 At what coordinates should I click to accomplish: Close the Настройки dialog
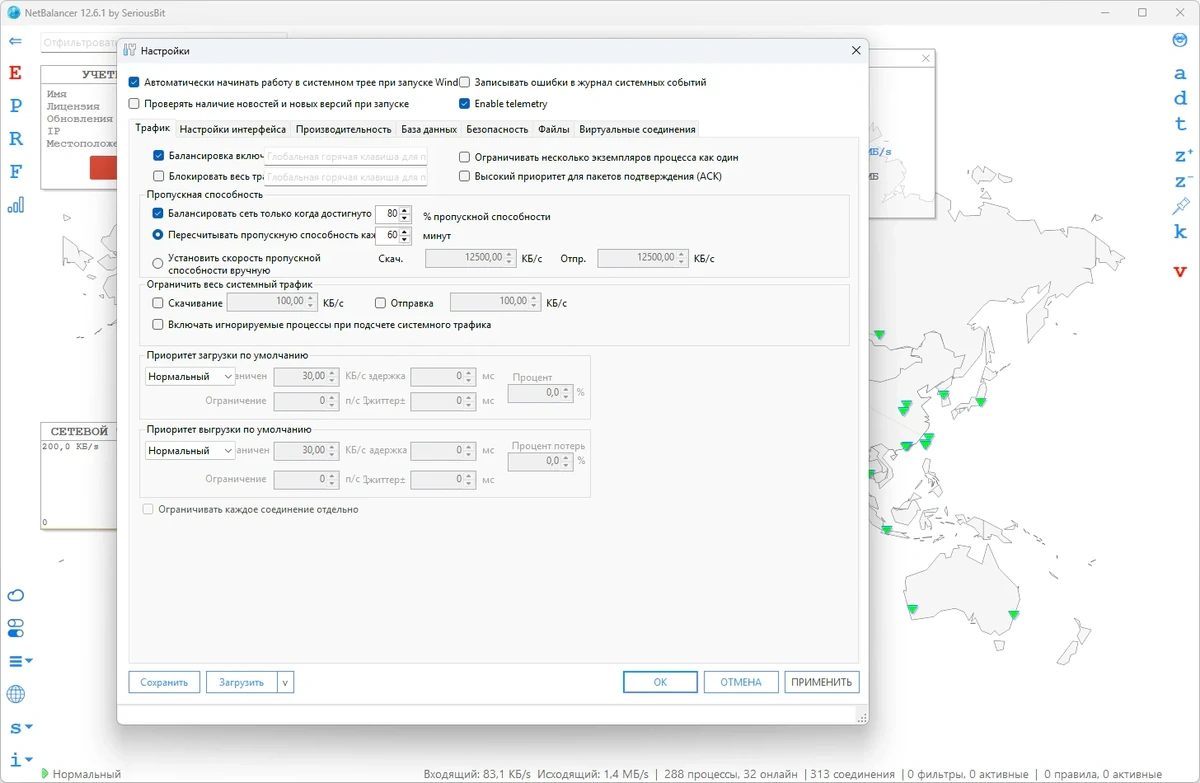point(856,50)
